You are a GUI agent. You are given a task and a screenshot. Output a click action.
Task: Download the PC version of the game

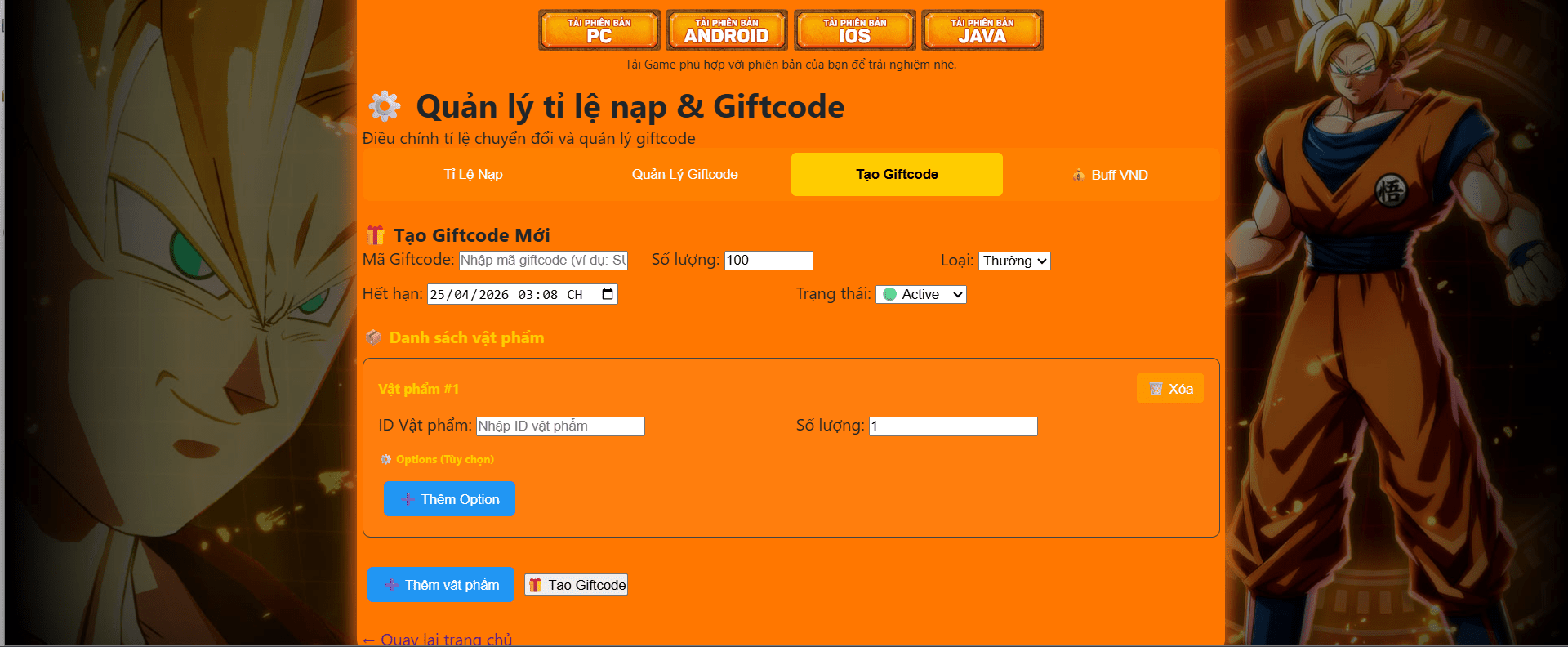click(x=599, y=30)
